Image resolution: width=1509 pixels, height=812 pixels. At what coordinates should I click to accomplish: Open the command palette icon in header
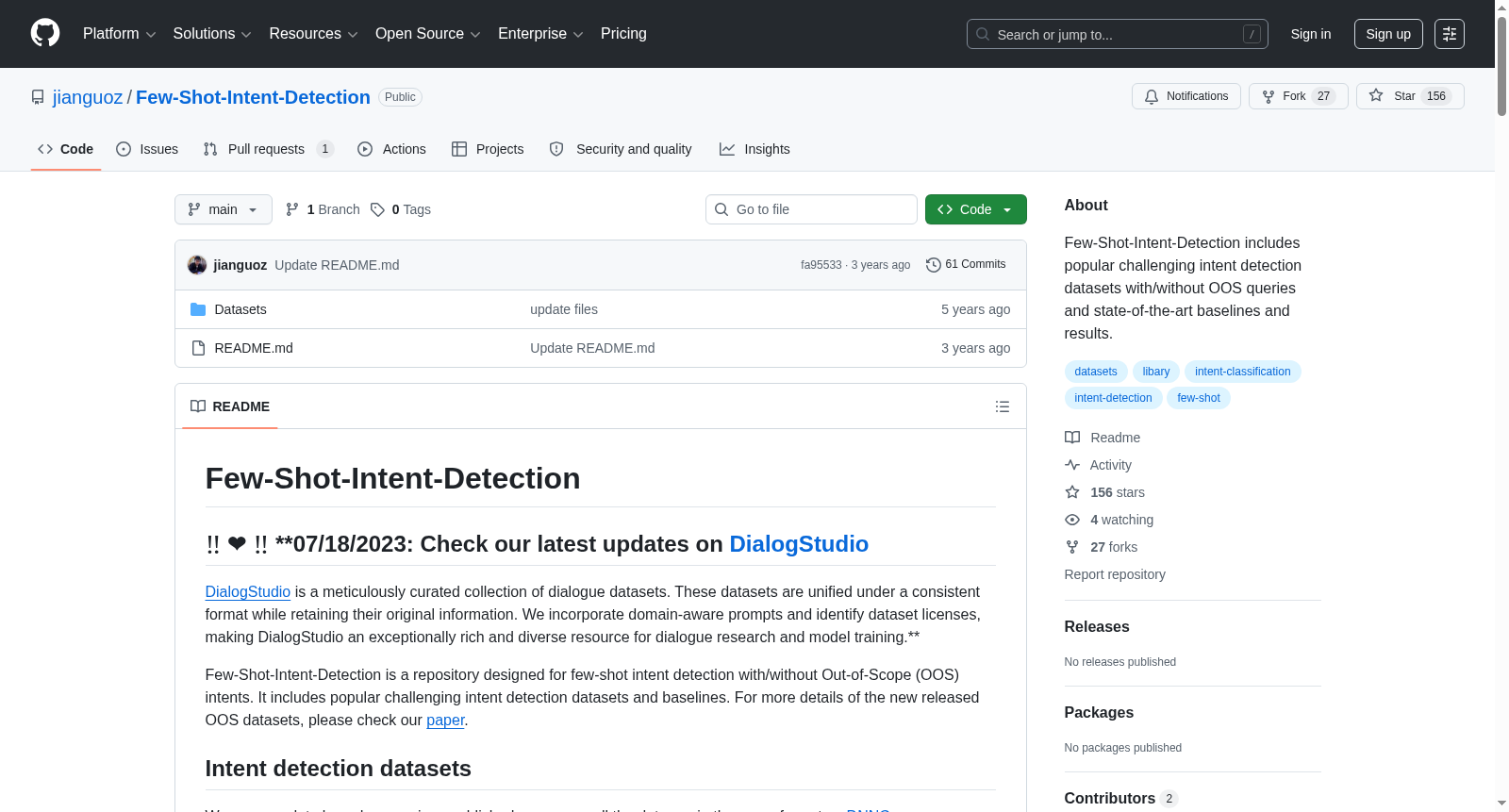[x=1449, y=34]
